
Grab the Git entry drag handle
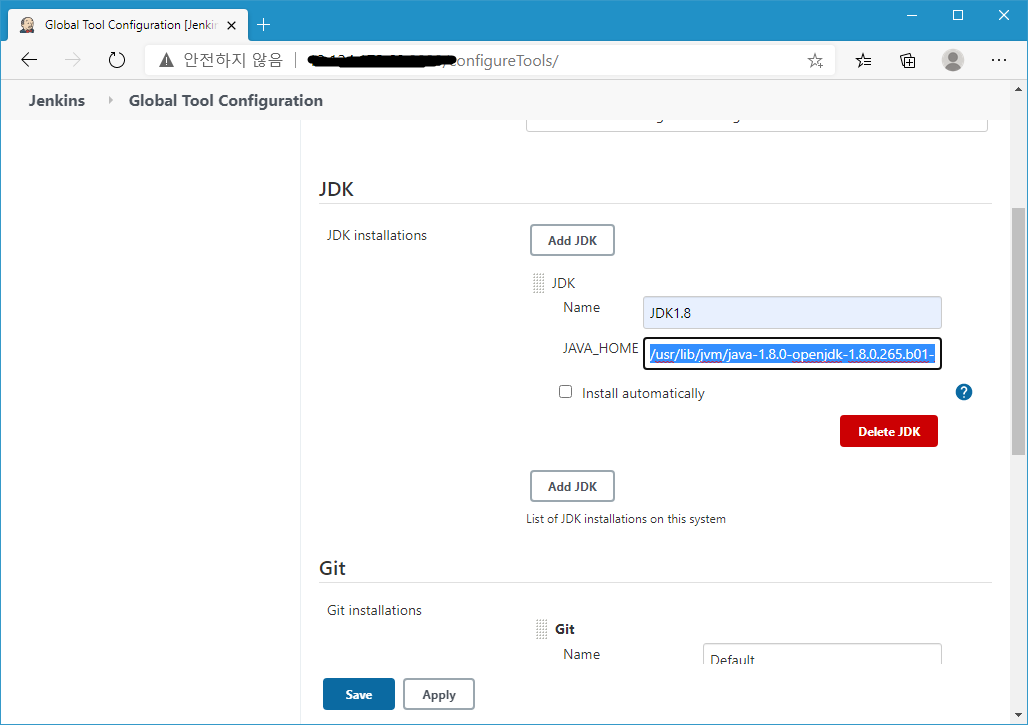pyautogui.click(x=541, y=629)
